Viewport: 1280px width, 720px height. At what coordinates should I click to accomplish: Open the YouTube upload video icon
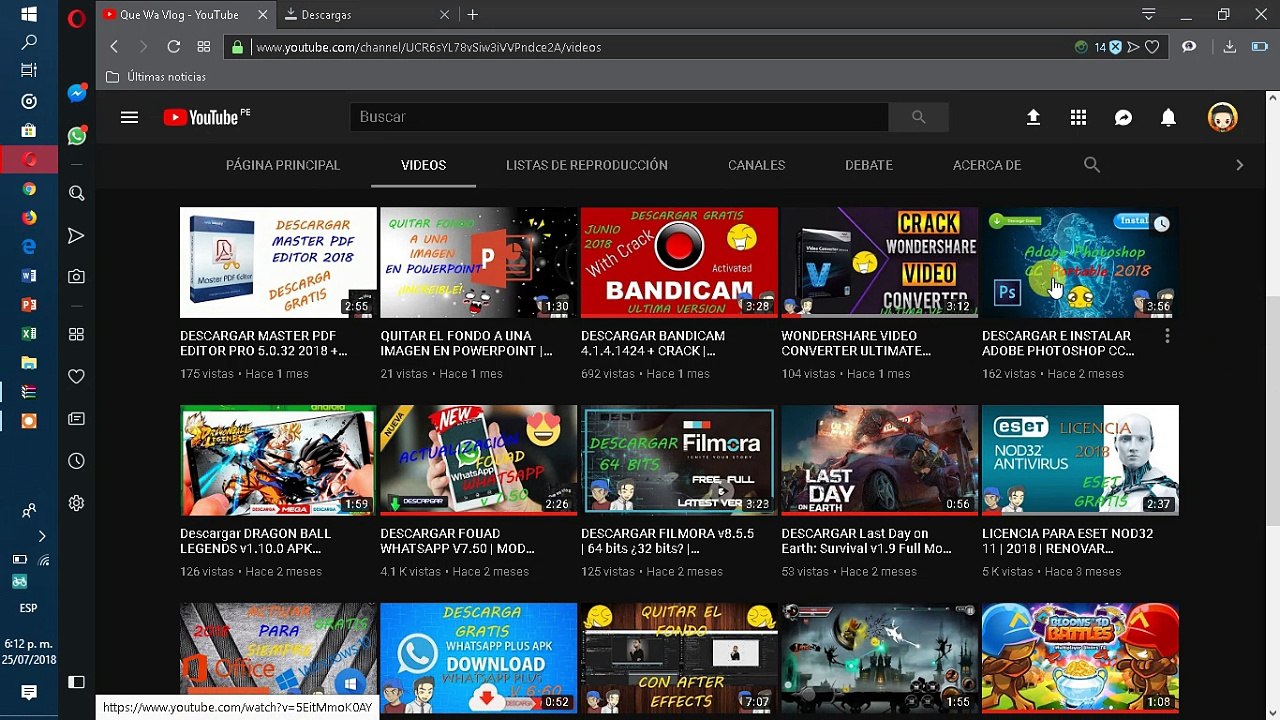1033,117
